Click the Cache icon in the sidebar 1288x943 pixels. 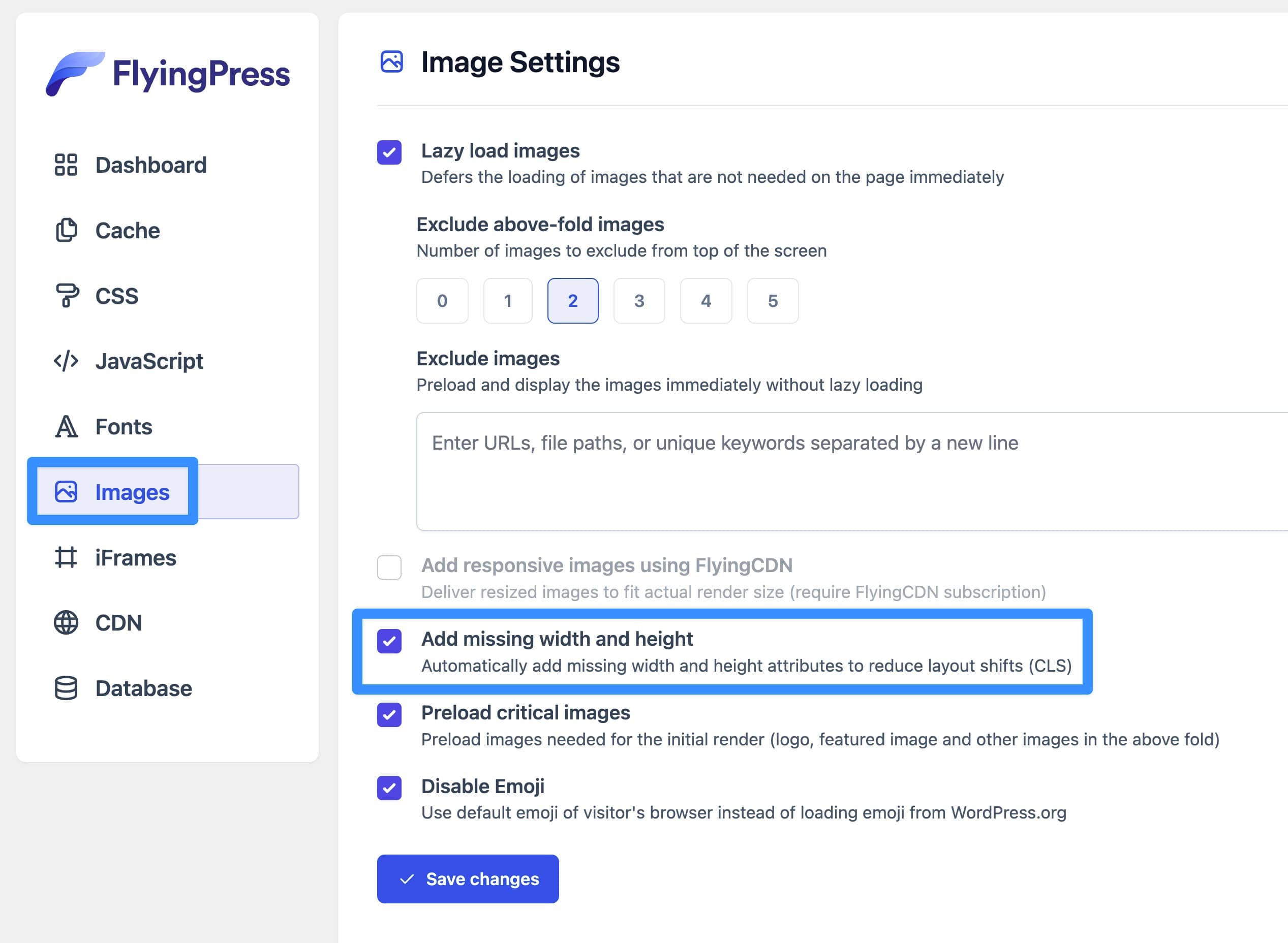point(66,231)
